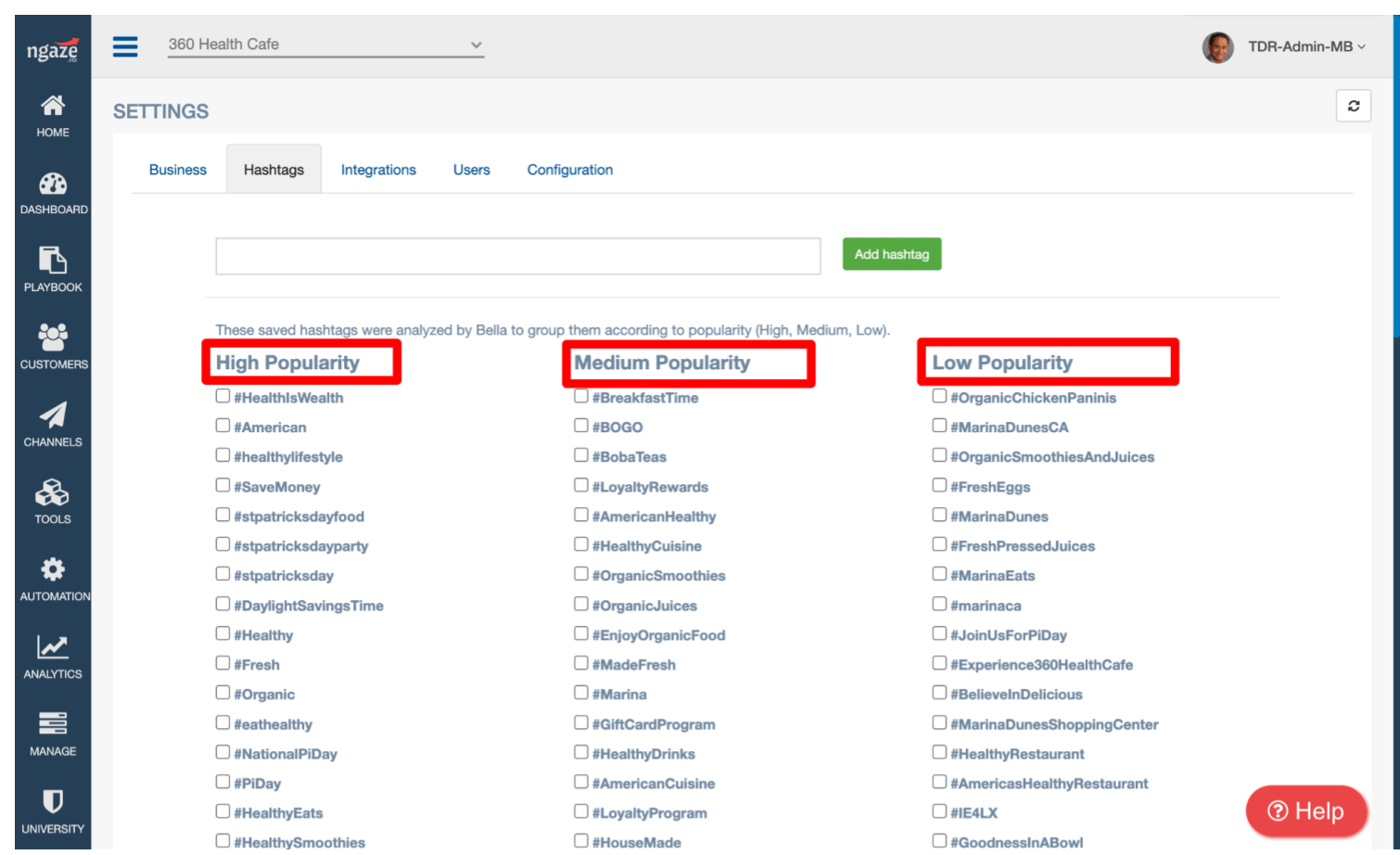Viewport: 1400px width, 855px height.
Task: Tick the #BreakfastTime checkbox
Action: pyautogui.click(x=581, y=396)
